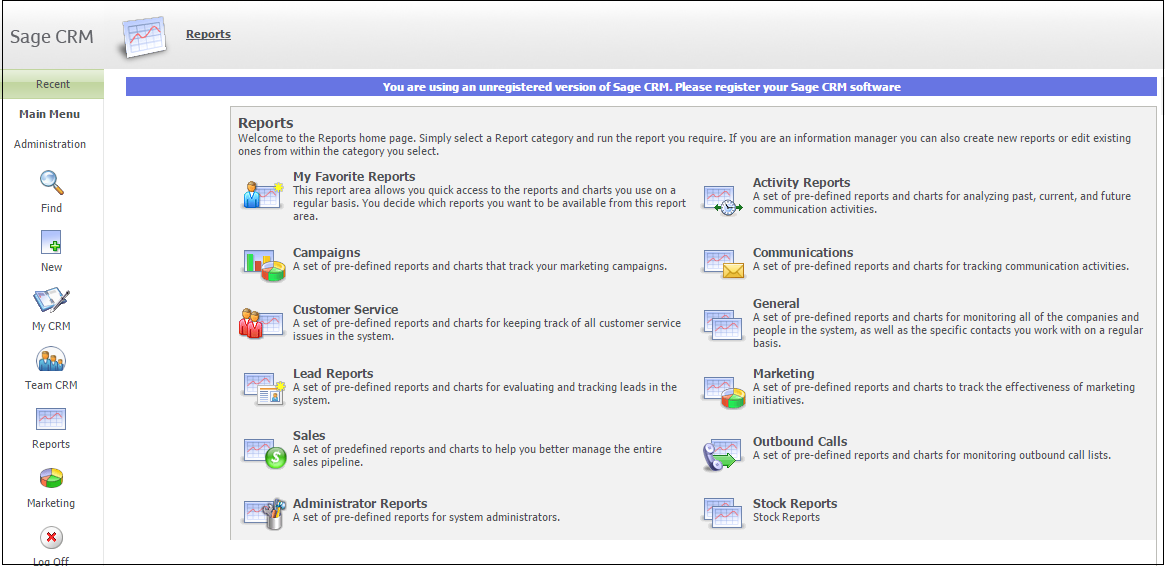1165x566 pixels.
Task: Click the Reports breadcrumb link in header
Action: [x=208, y=34]
